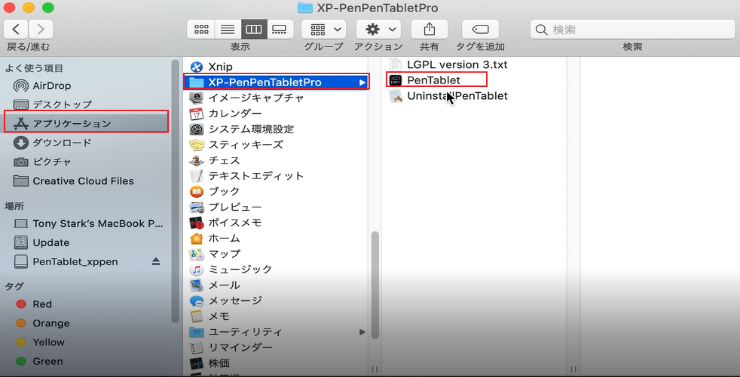Click first column resize handle
This screenshot has width=740, height=377.
tap(375, 369)
